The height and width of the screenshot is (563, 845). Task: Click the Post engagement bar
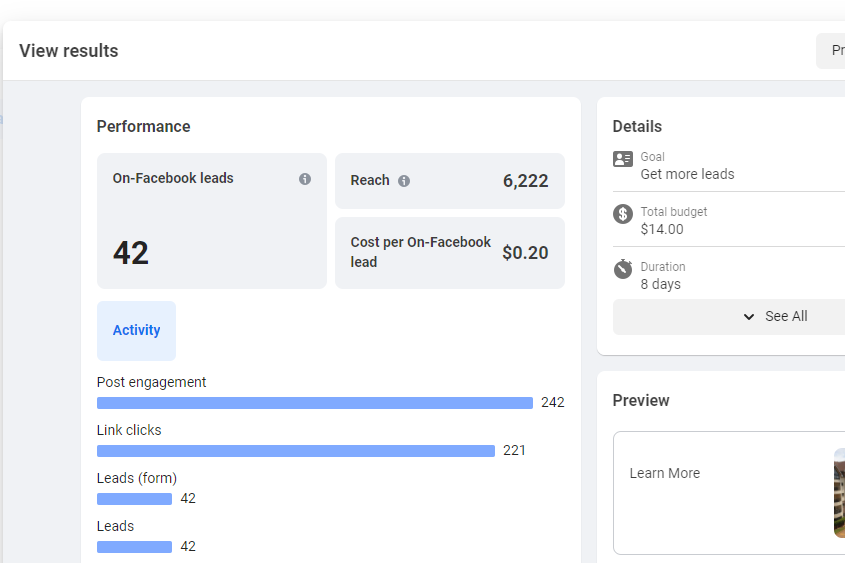click(x=315, y=402)
